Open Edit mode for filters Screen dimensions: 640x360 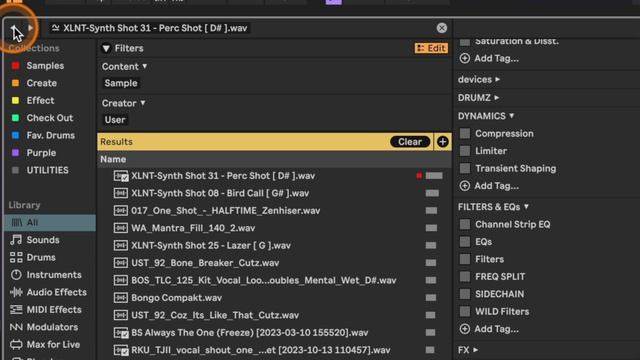[x=431, y=48]
